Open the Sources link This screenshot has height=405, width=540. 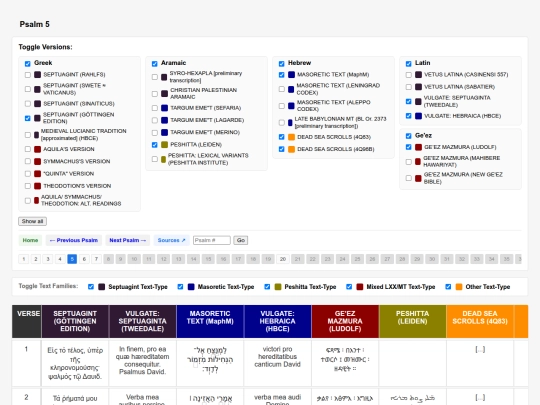click(x=172, y=240)
